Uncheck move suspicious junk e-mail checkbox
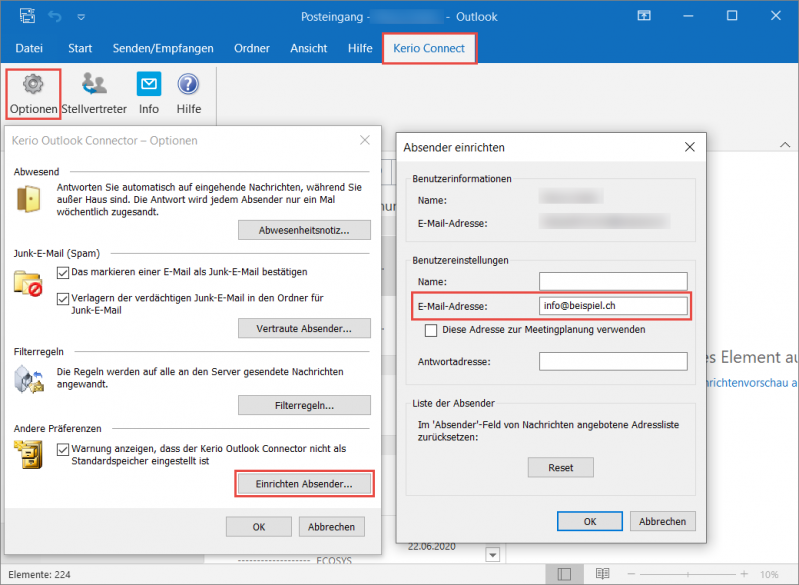799x585 pixels. (x=64, y=298)
